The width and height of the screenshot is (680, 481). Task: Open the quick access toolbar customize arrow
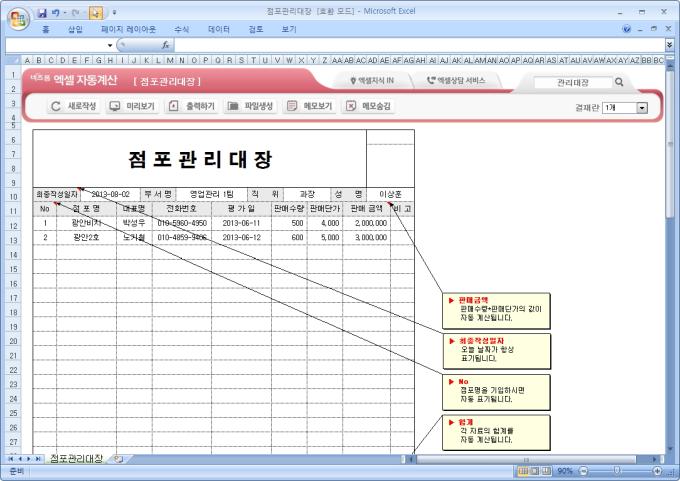point(114,13)
